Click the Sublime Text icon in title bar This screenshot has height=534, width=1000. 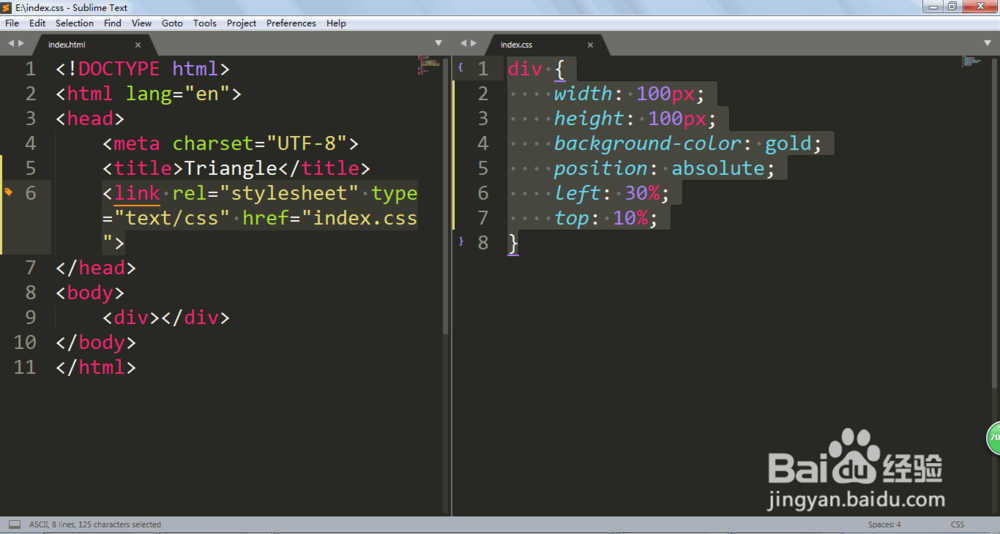(x=6, y=8)
